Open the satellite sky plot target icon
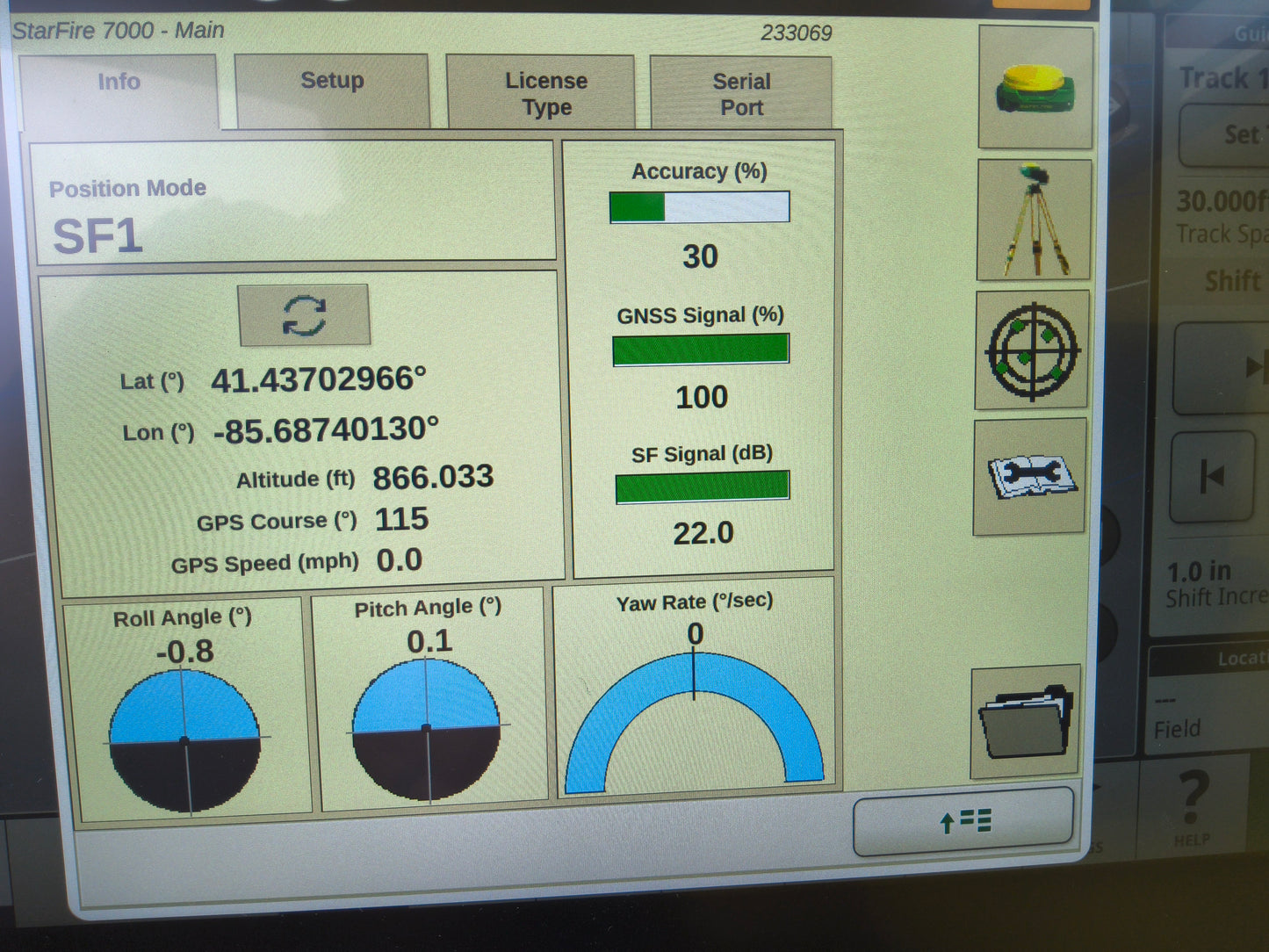This screenshot has width=1269, height=952. click(x=1032, y=350)
